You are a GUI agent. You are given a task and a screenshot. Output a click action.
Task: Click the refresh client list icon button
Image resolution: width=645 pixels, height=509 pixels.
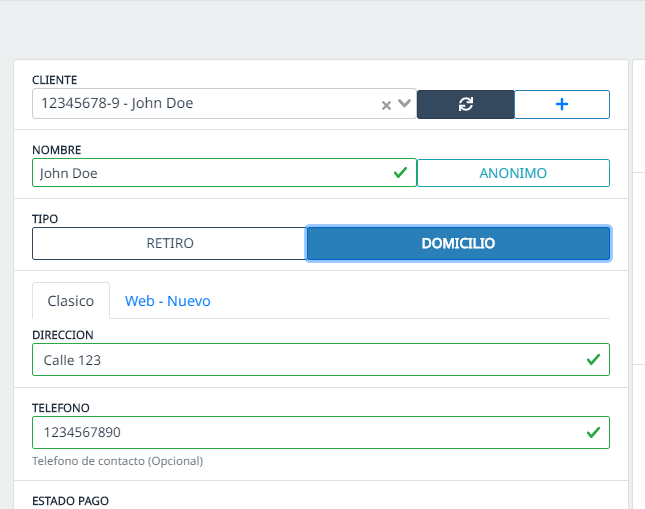465,104
